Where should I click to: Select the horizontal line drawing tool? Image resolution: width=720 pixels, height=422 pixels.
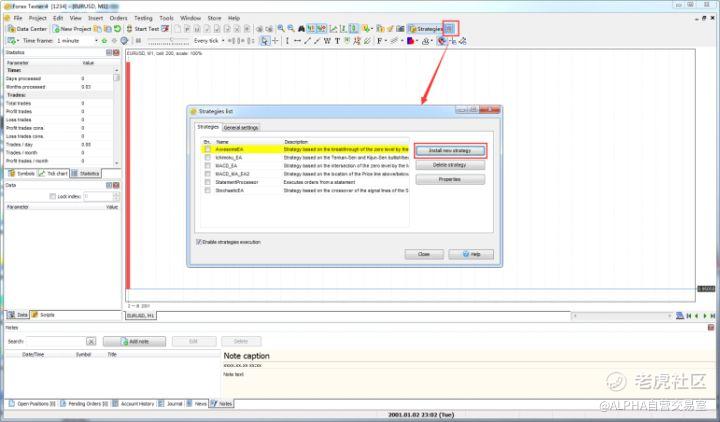click(x=297, y=41)
